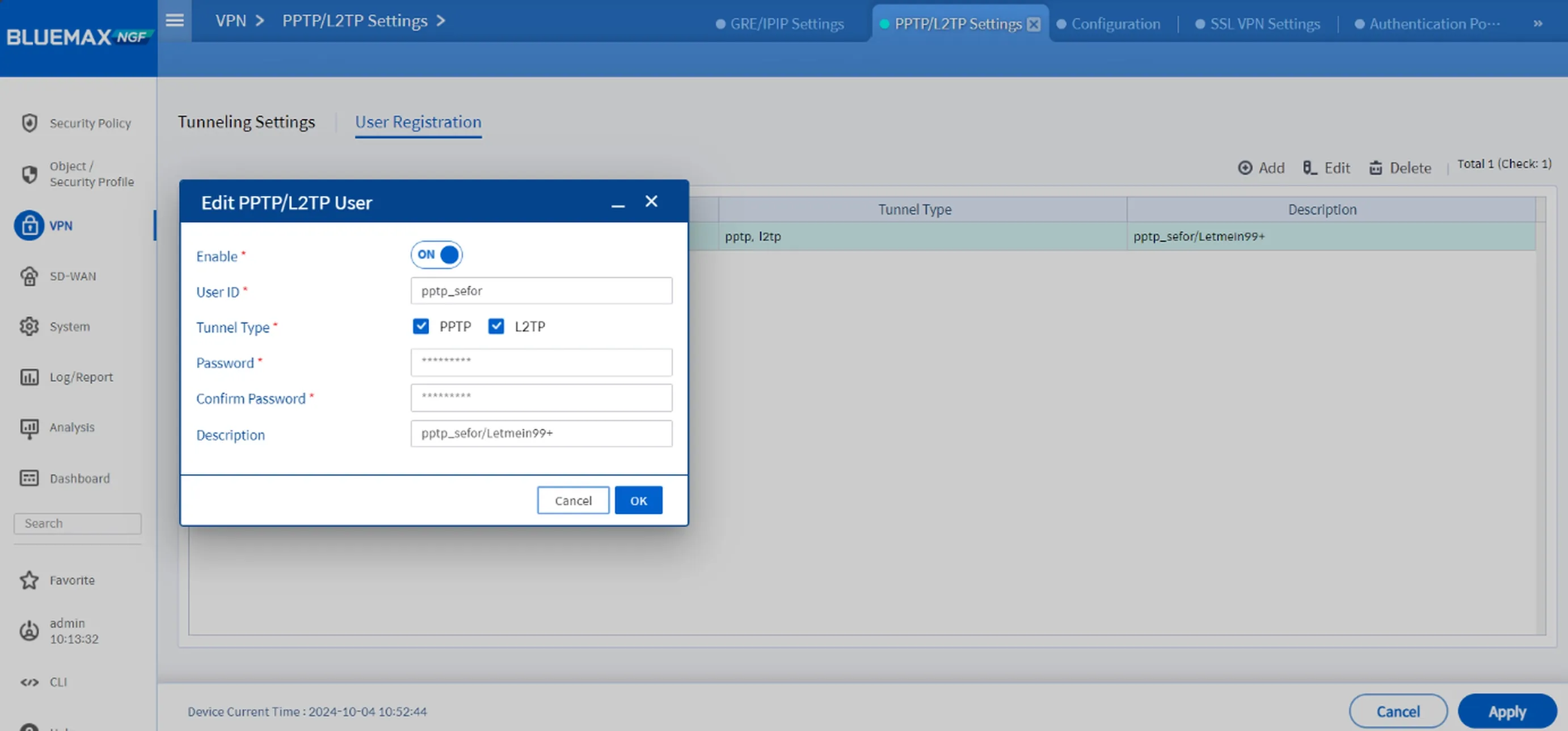Click the Add plus icon

[1245, 167]
